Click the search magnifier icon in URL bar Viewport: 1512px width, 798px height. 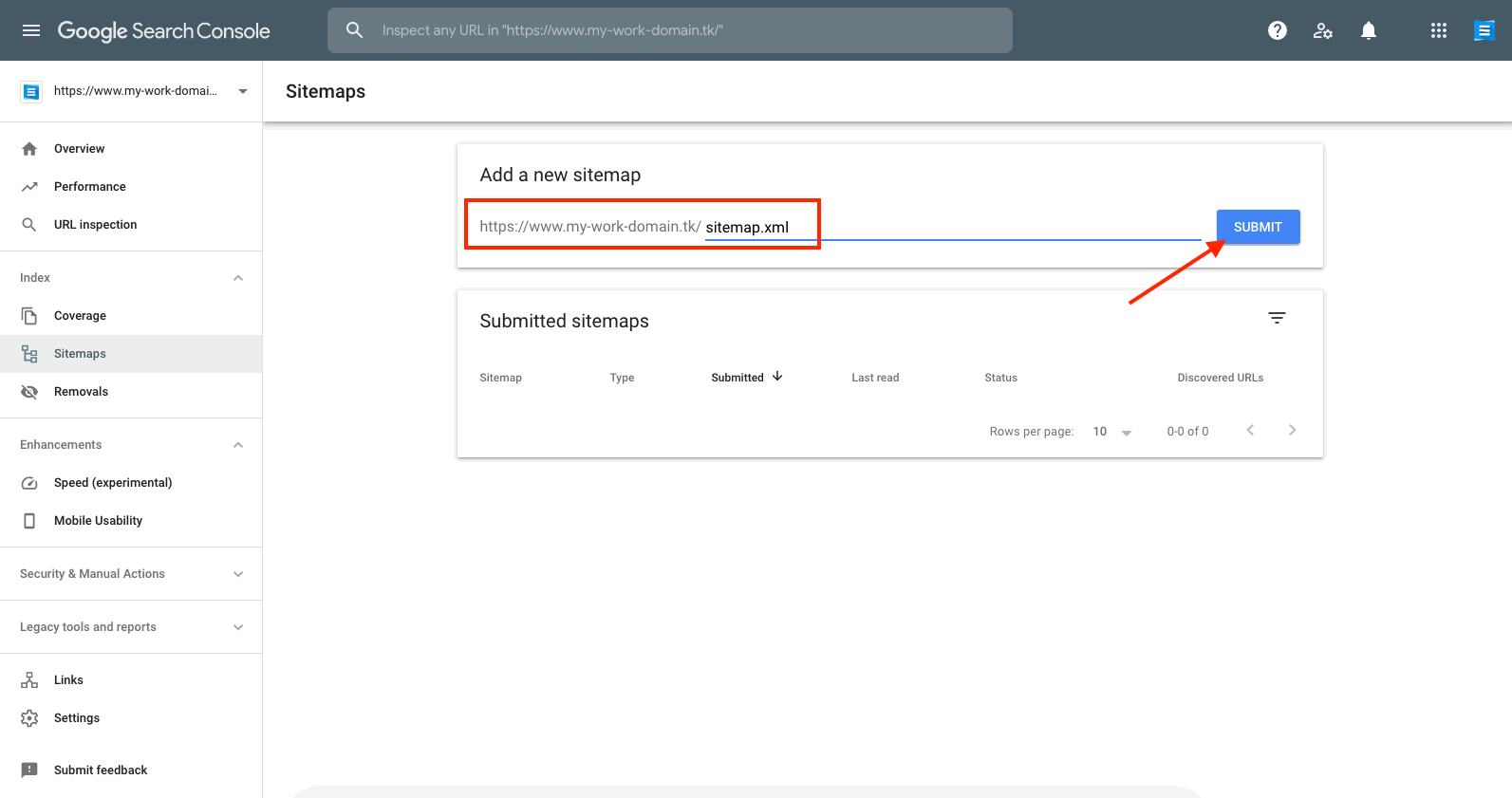(355, 30)
